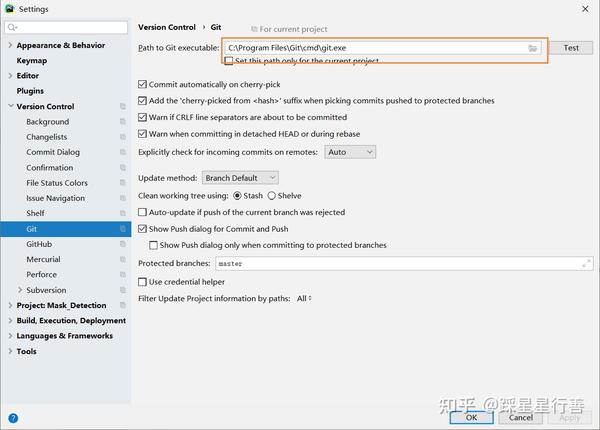
Task: Click project-level icon beside Version Control
Action: pyautogui.click(x=122, y=106)
